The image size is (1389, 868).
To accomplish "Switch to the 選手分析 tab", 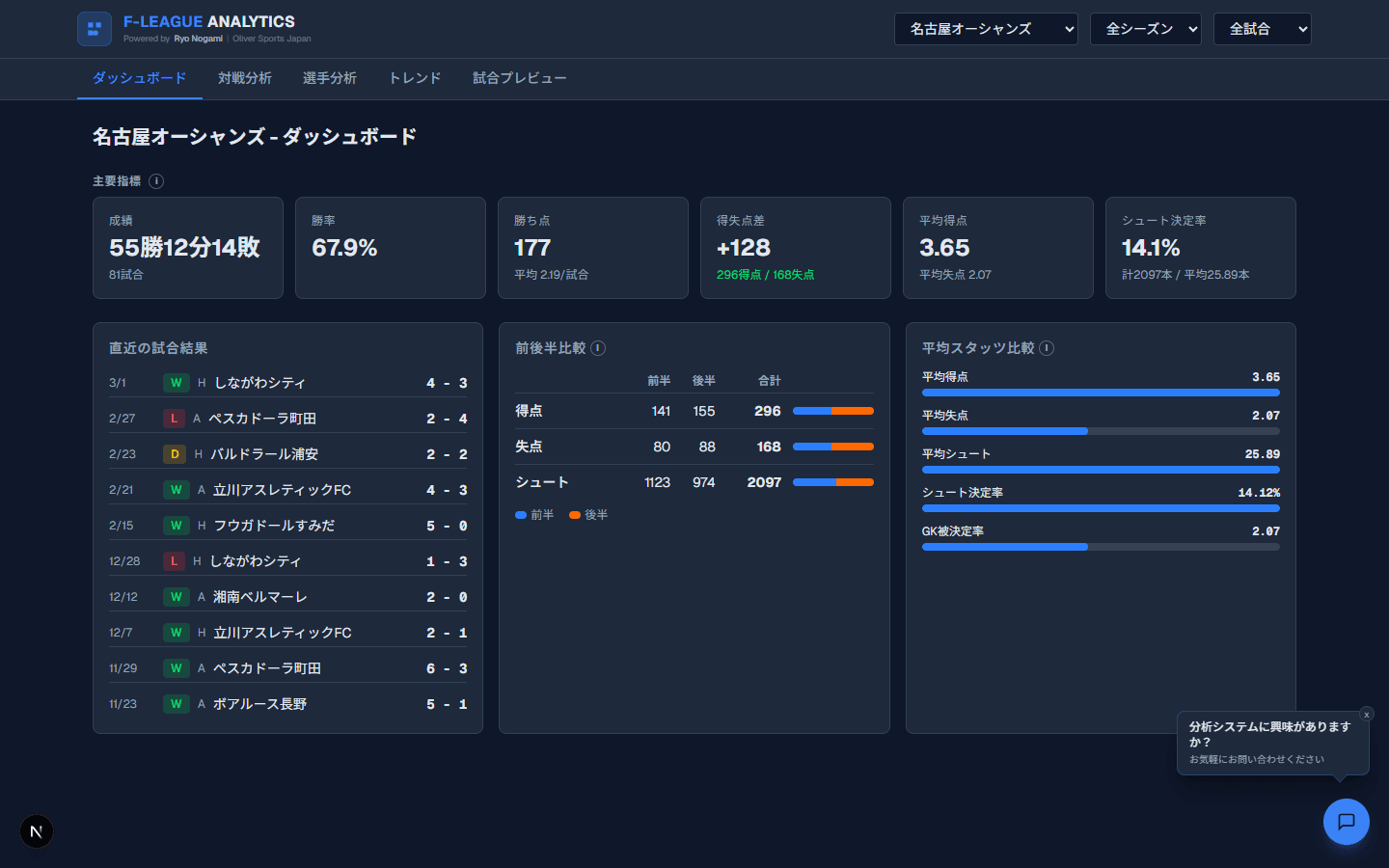I will click(x=330, y=78).
